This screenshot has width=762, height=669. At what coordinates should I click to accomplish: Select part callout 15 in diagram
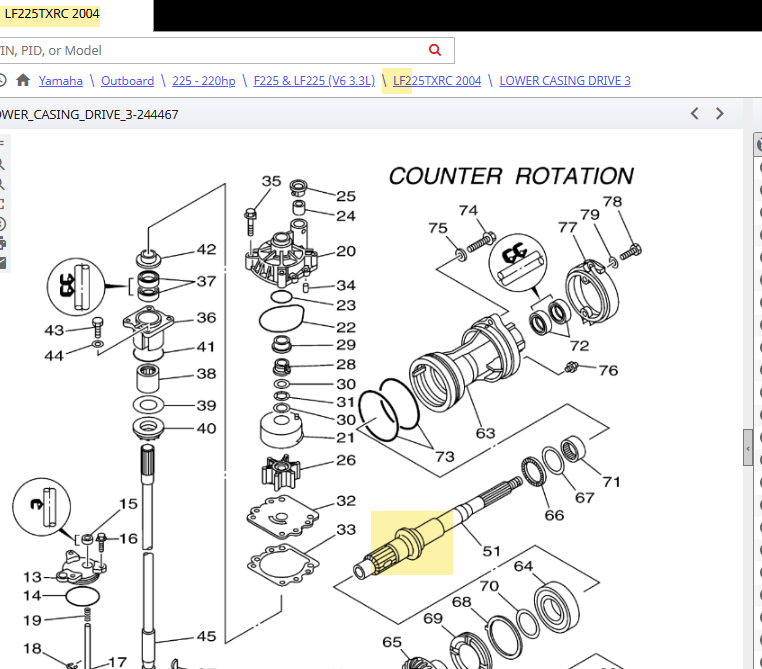128,504
